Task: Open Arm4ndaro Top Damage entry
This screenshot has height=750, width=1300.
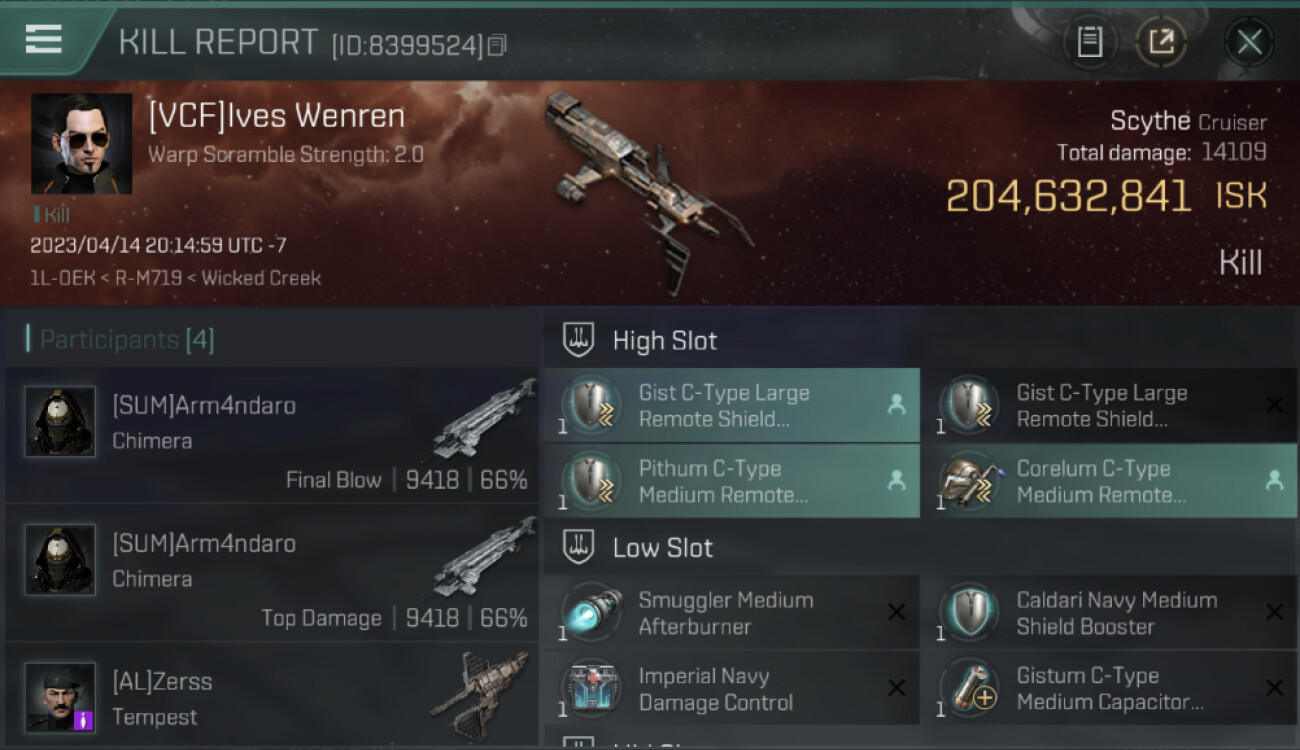Action: tap(272, 573)
